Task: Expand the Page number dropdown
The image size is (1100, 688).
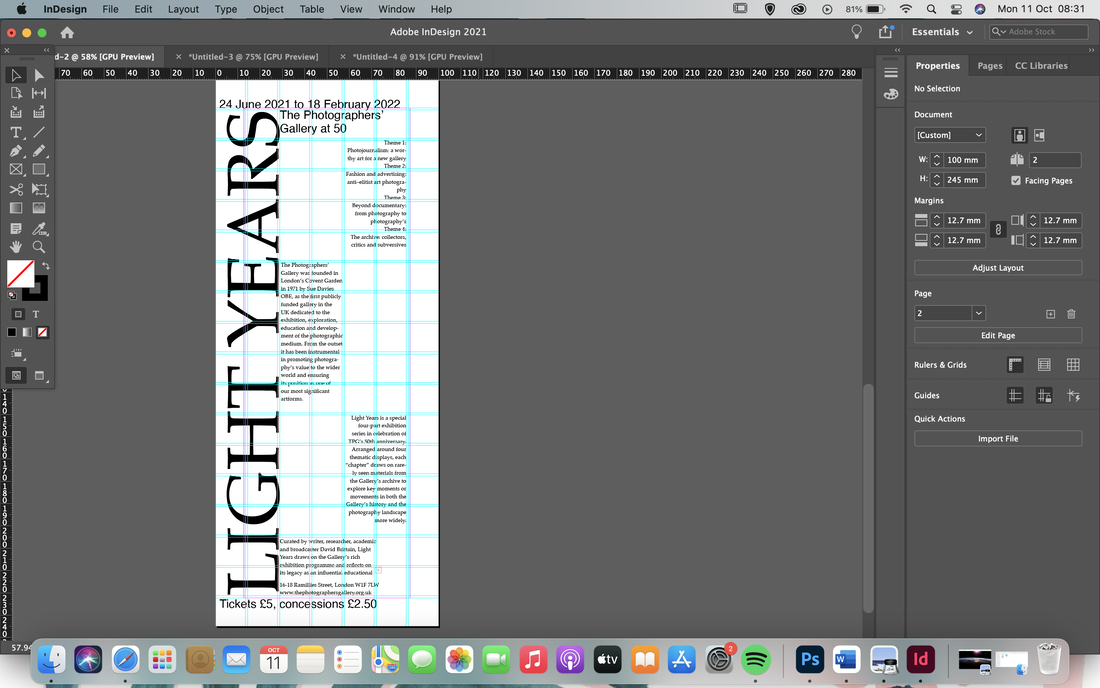Action: (x=978, y=313)
